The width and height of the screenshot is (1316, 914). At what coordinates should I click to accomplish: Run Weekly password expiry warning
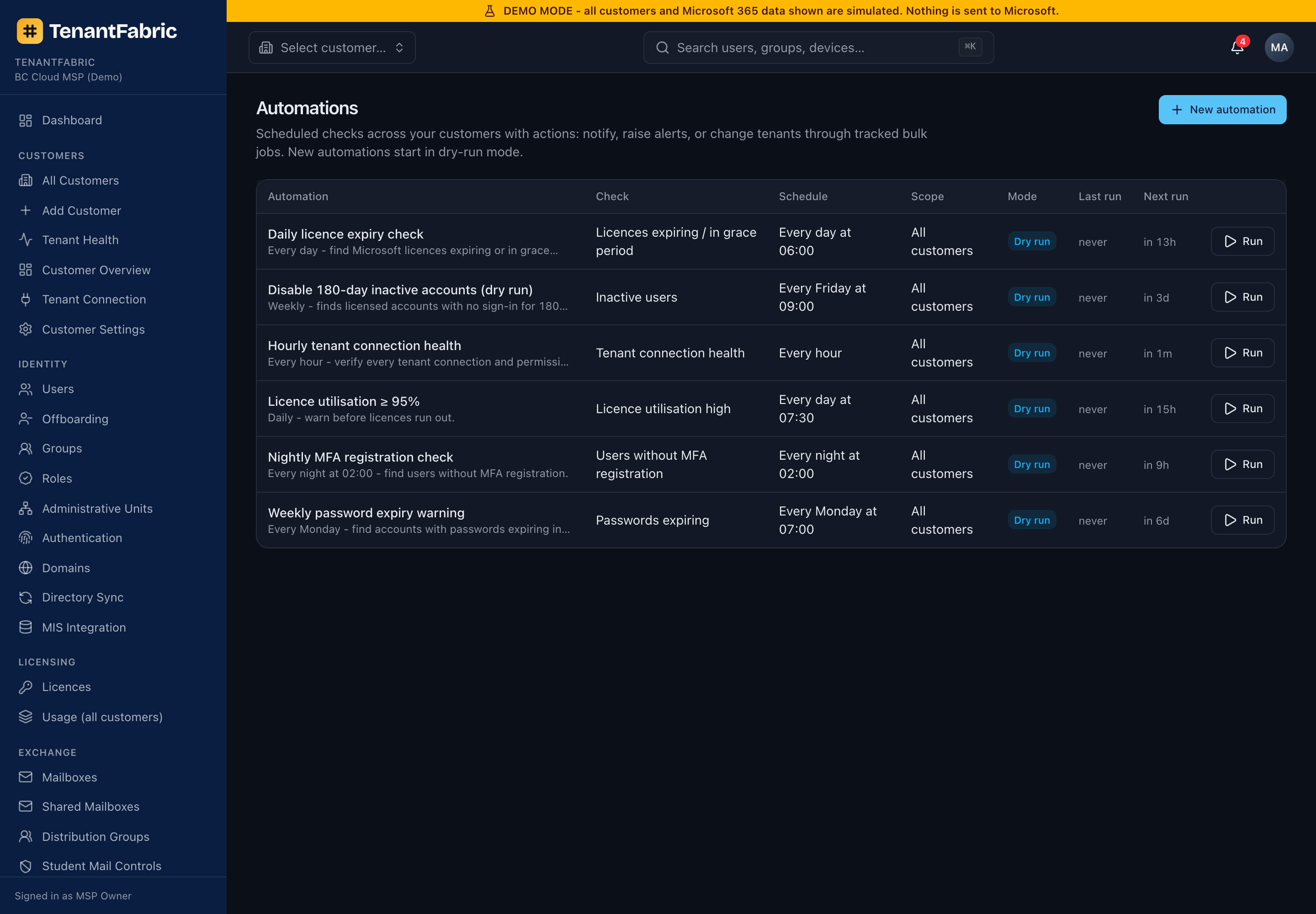coord(1242,520)
